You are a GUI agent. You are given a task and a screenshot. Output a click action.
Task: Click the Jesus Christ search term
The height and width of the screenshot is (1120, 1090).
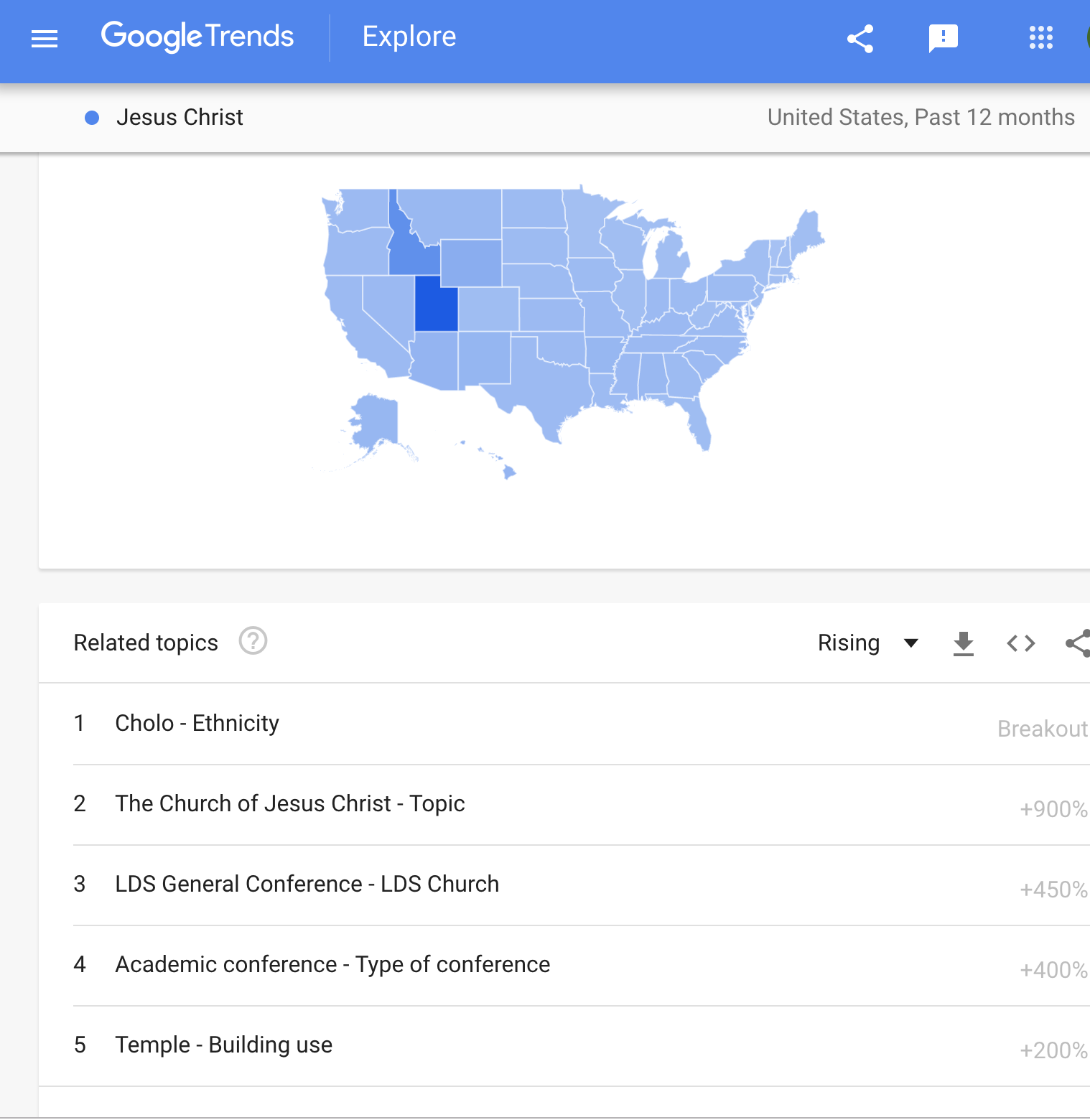180,117
